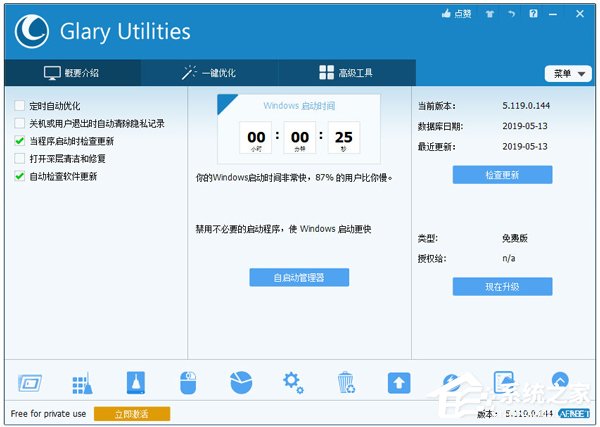Open the skin shirt icon in title bar

tap(490, 14)
